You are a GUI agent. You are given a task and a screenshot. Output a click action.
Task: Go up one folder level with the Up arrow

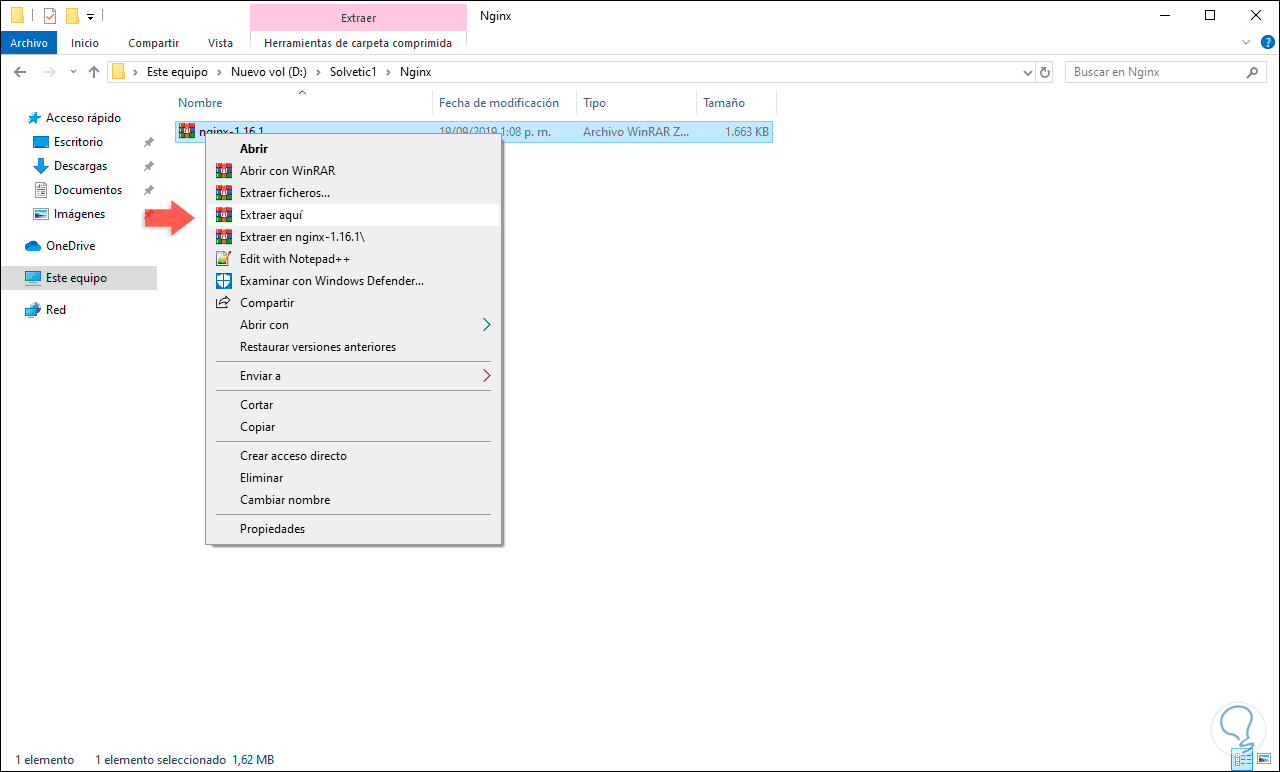(94, 72)
